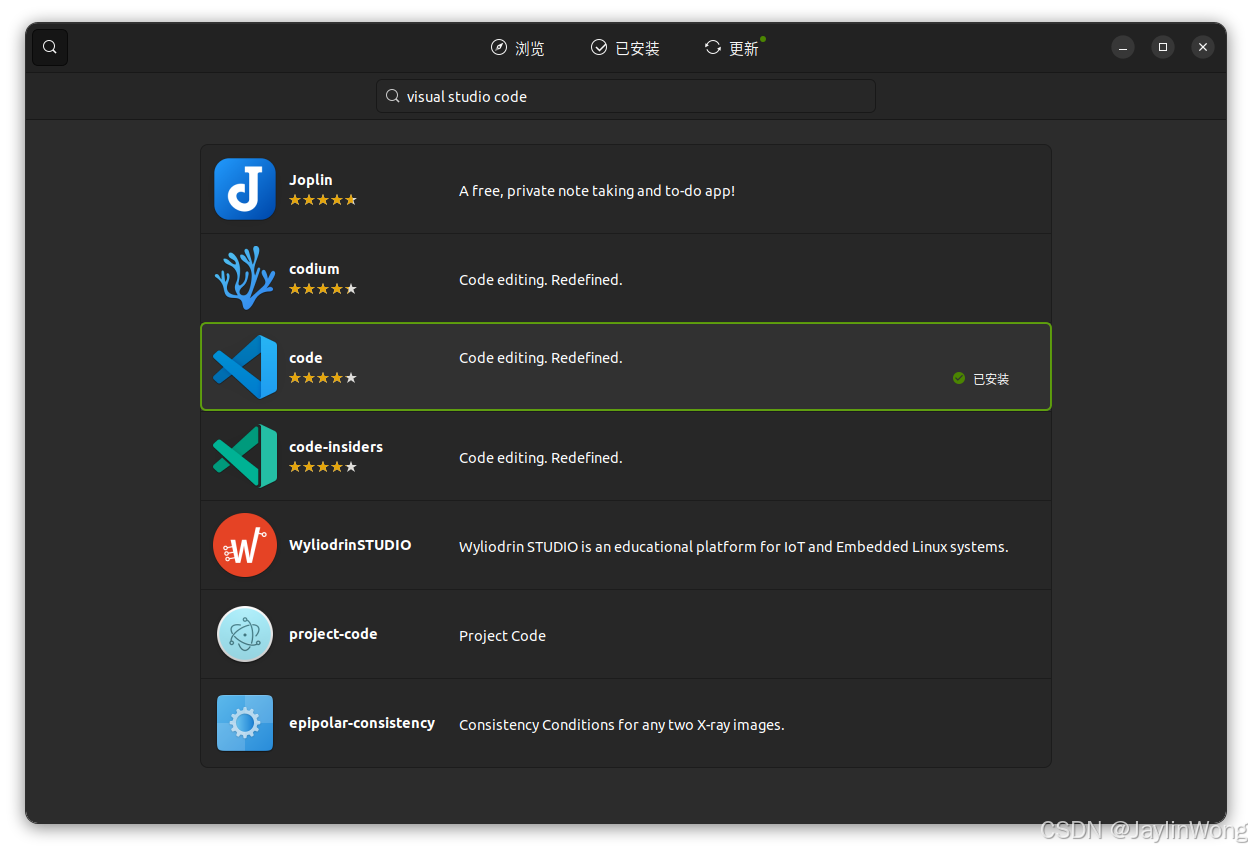This screenshot has width=1252, height=852.
Task: Select the Joplin app name
Action: pyautogui.click(x=311, y=180)
